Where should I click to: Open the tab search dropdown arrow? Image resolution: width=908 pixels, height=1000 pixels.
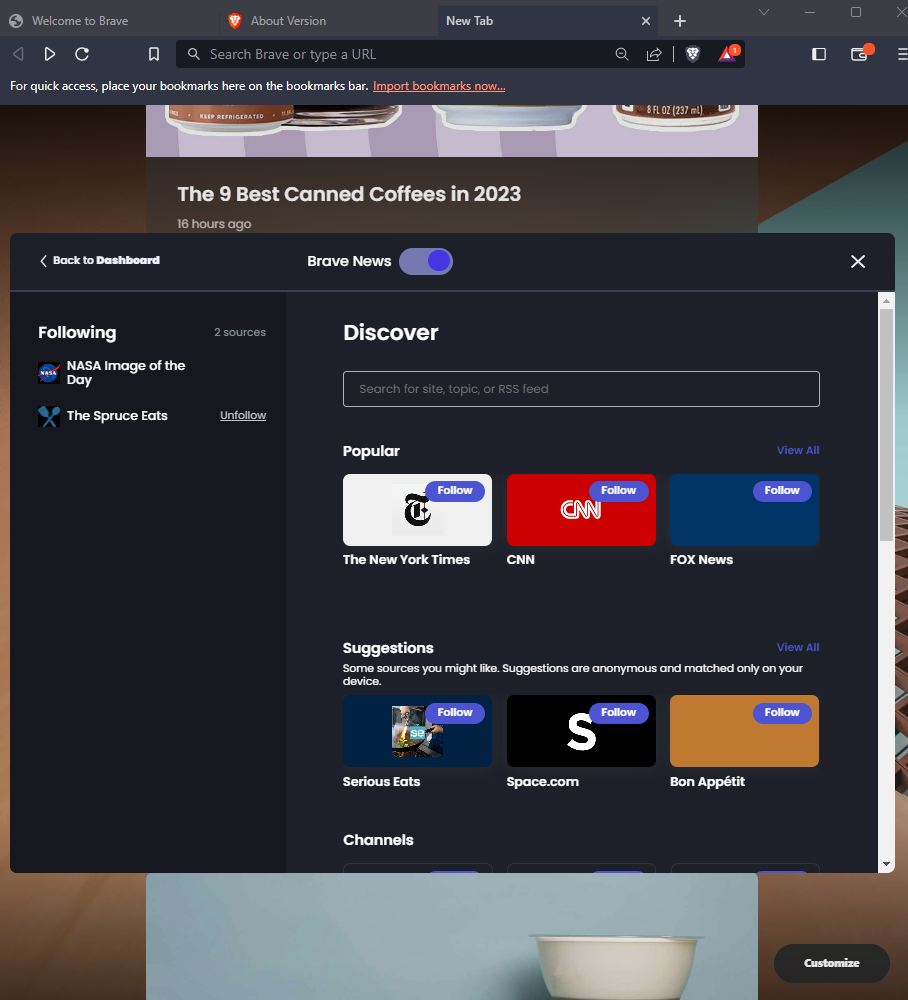click(x=763, y=12)
